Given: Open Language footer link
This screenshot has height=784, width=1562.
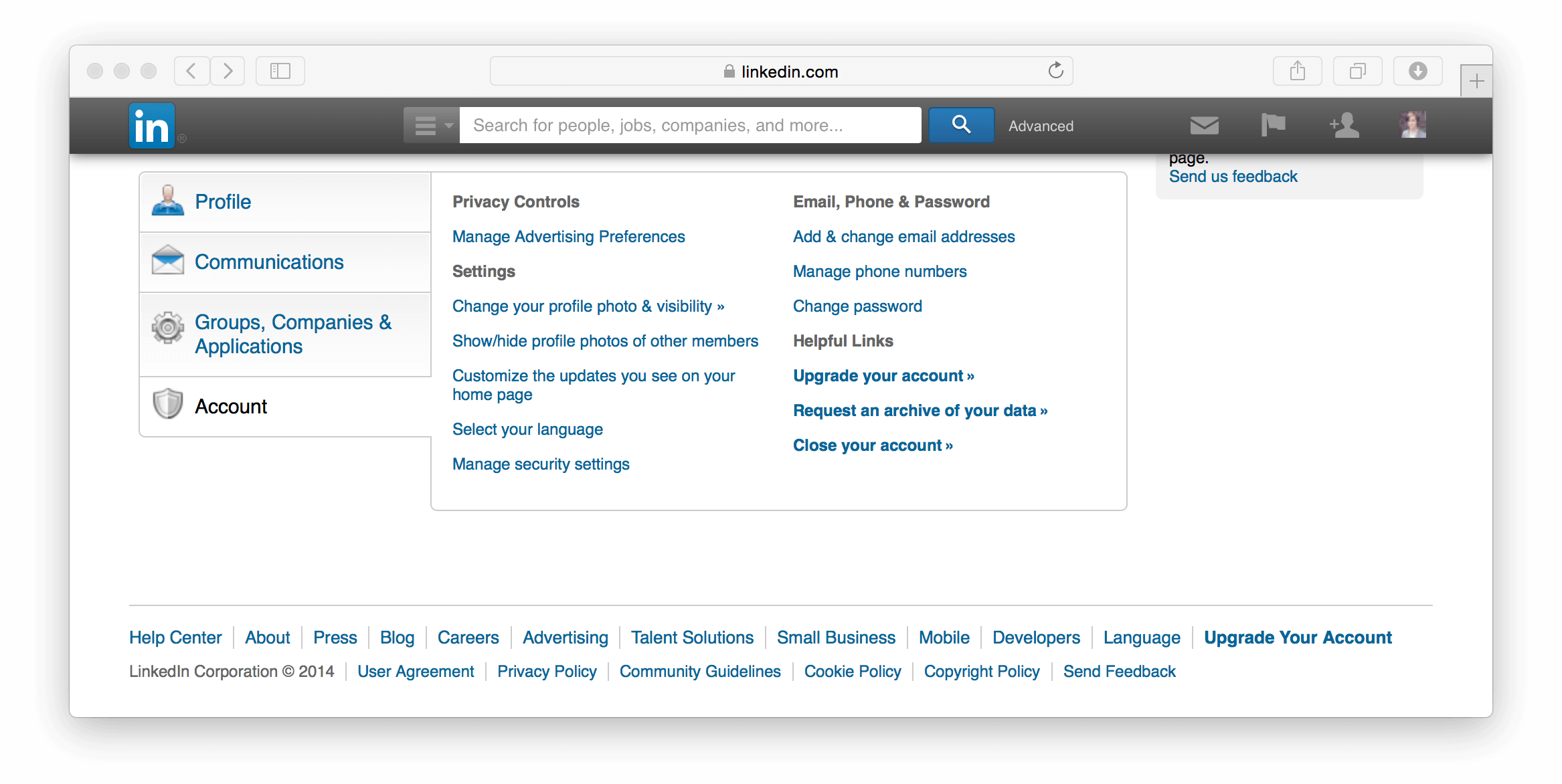Looking at the screenshot, I should 1142,638.
